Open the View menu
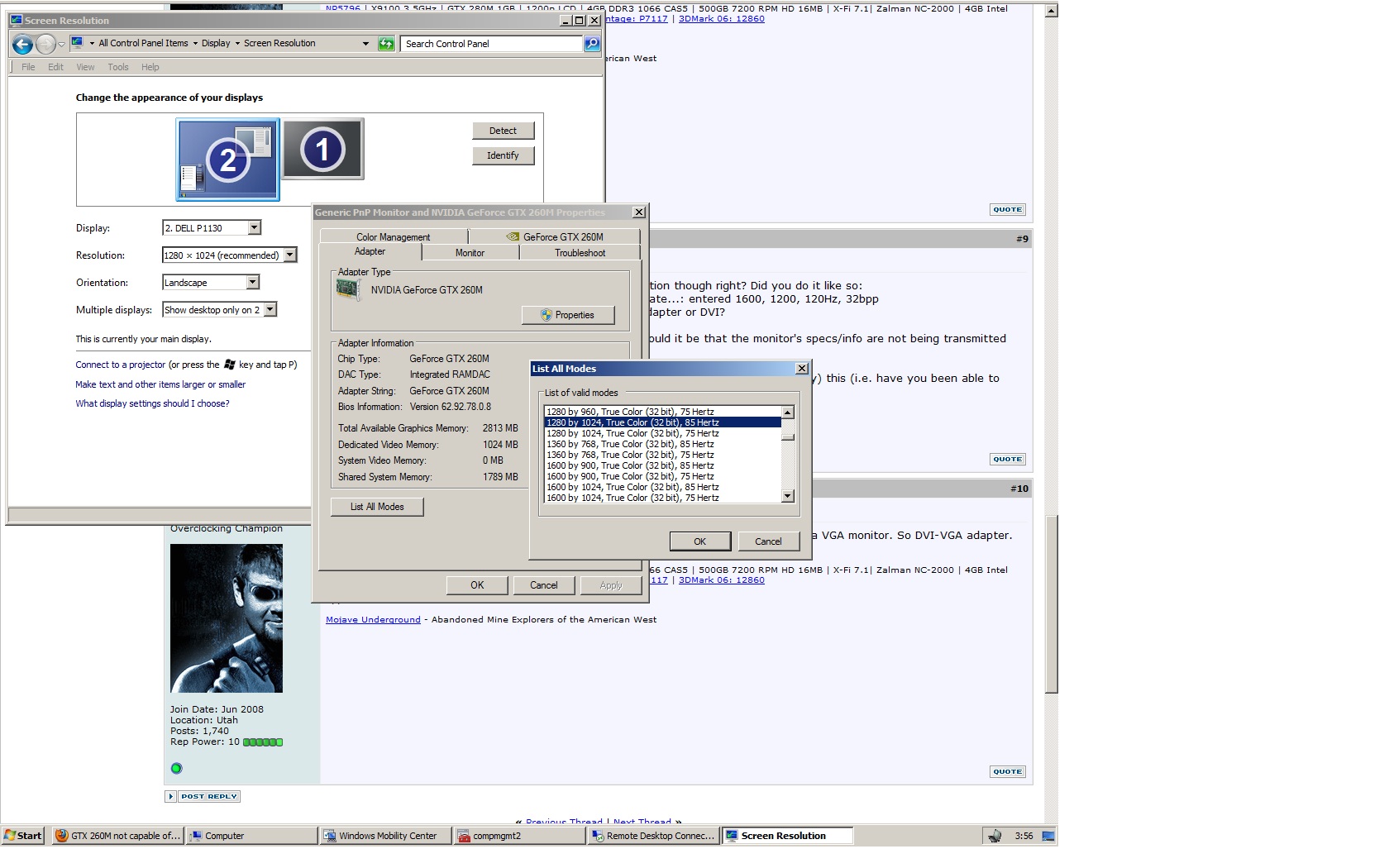Screen dimensions: 1389x868 tap(85, 67)
